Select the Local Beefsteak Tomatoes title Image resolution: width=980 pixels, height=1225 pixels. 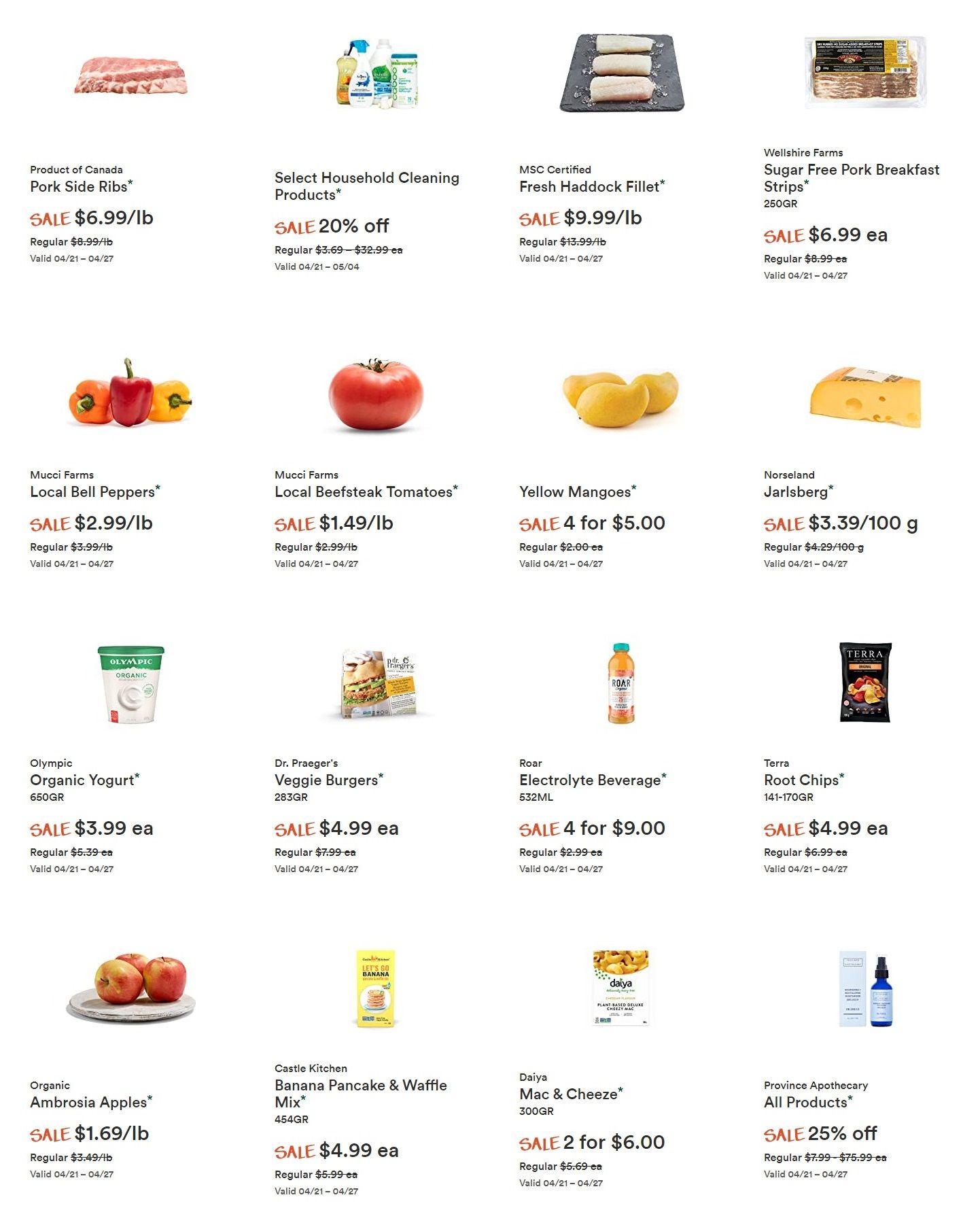click(x=363, y=491)
